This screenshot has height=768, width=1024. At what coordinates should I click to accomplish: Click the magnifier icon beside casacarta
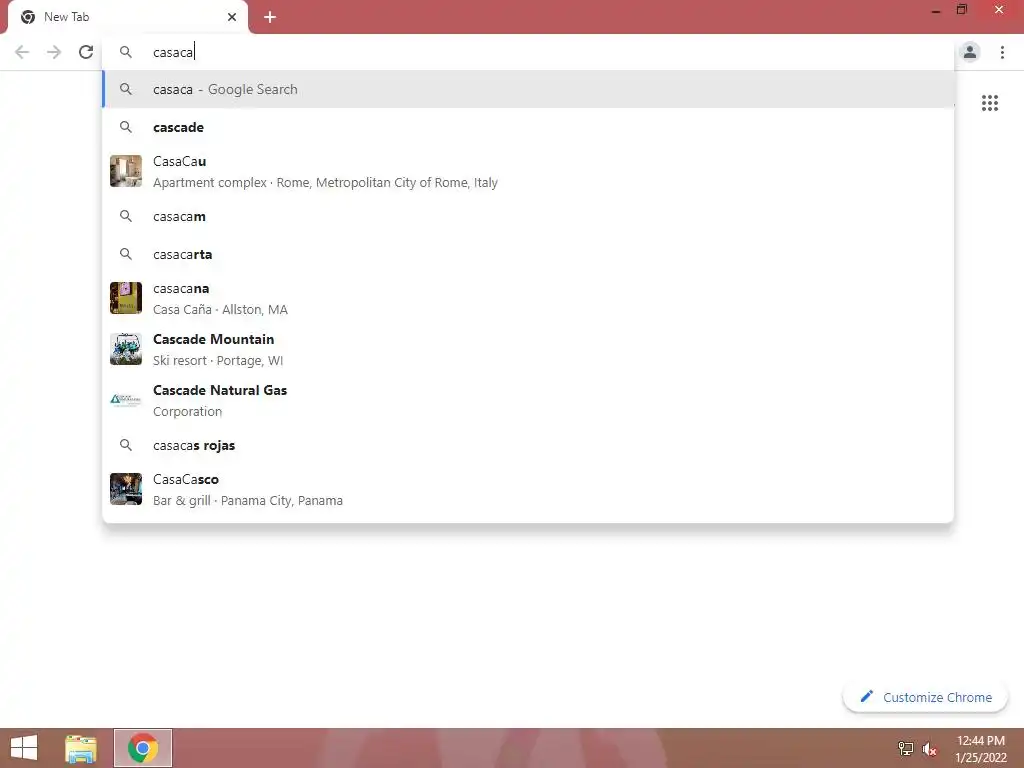pos(126,254)
